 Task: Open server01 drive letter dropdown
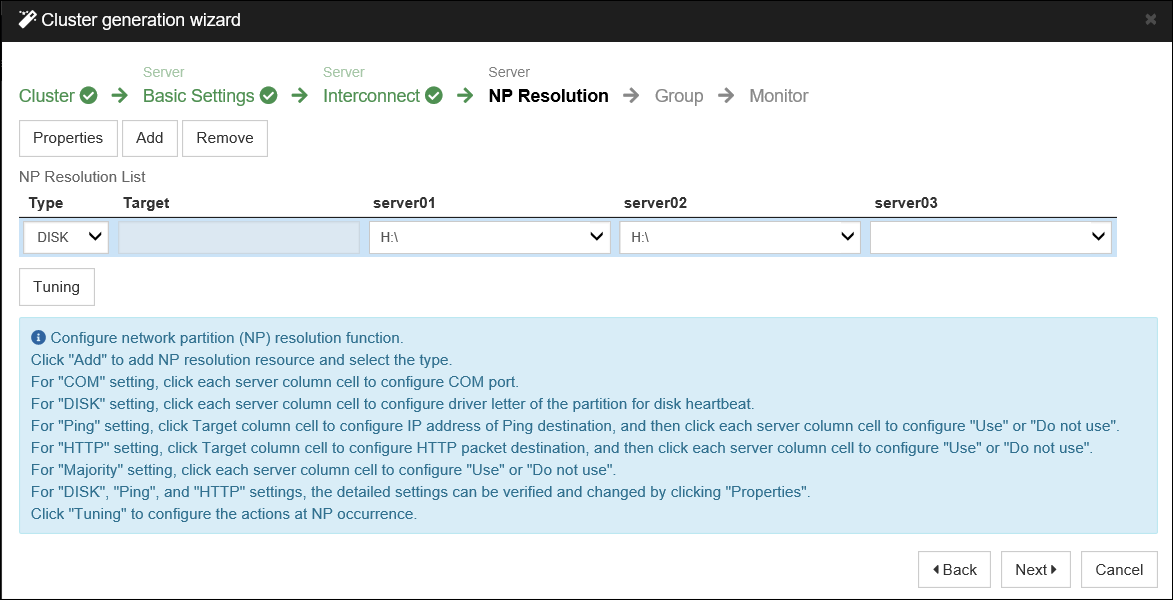tap(489, 237)
